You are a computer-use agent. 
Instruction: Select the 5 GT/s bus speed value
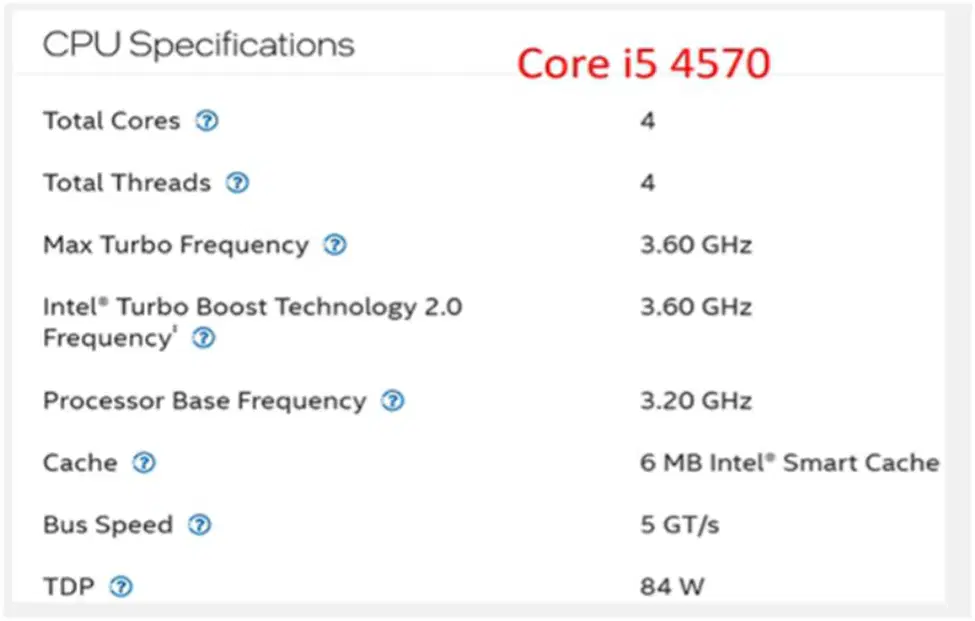coord(680,525)
